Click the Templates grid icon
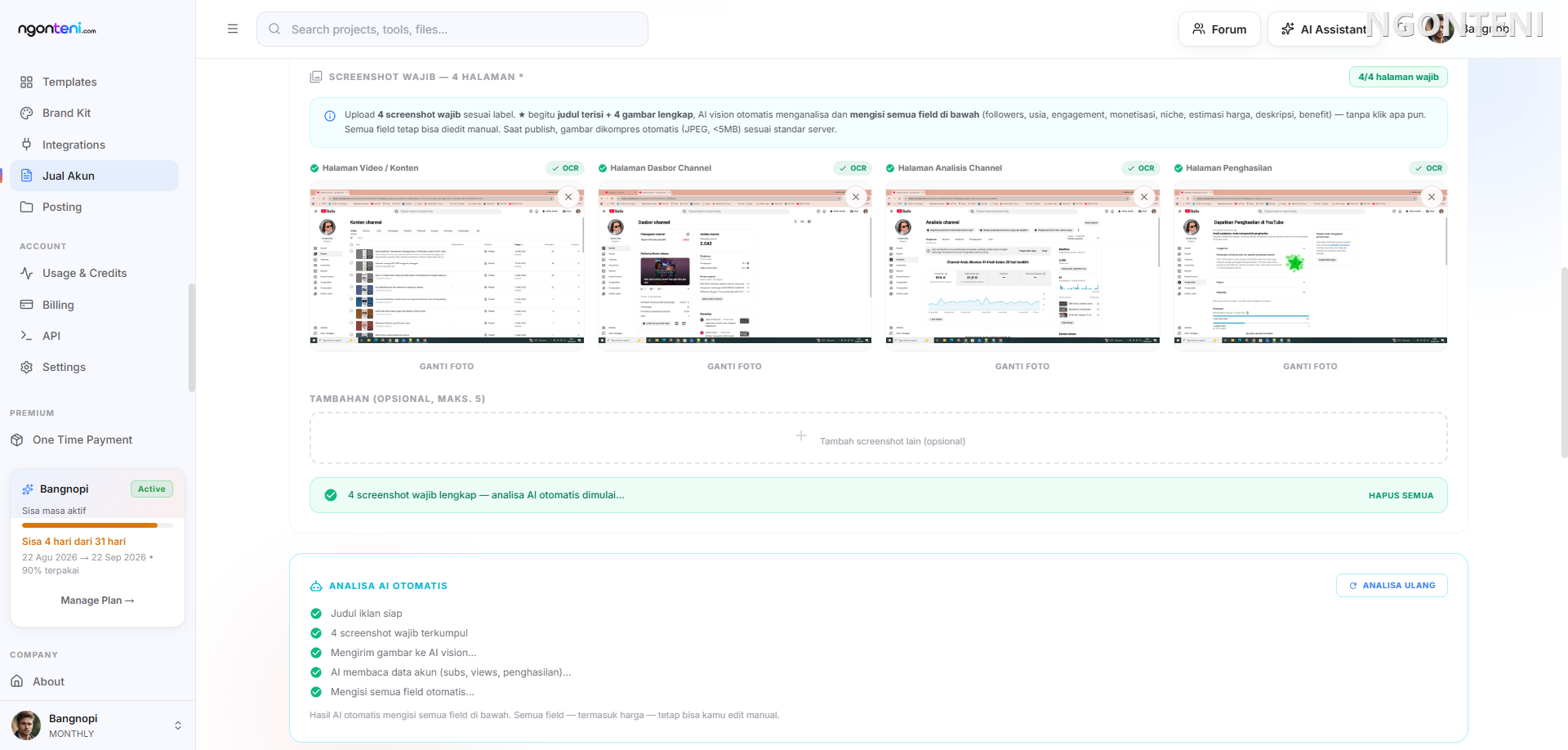This screenshot has height=750, width=1568. coord(26,82)
